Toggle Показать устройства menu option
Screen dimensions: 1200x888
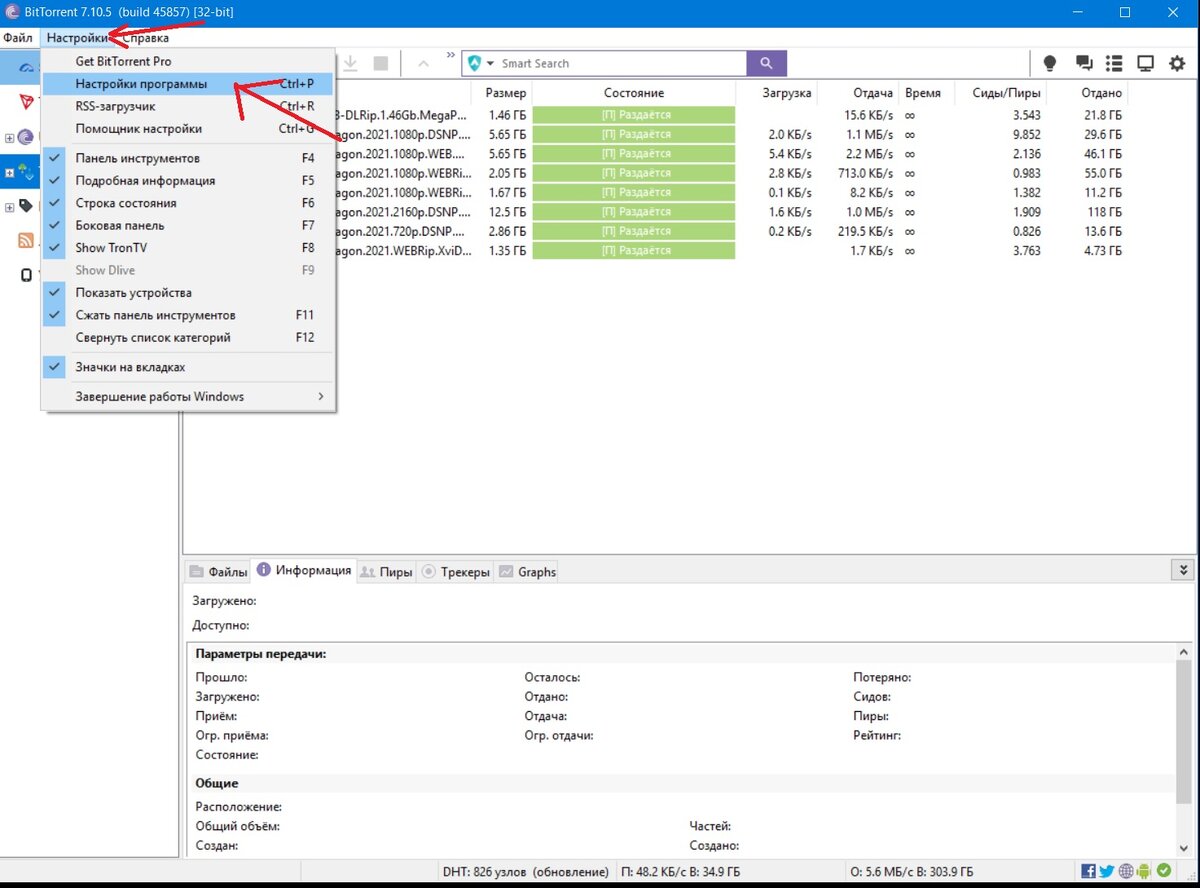click(x=188, y=292)
